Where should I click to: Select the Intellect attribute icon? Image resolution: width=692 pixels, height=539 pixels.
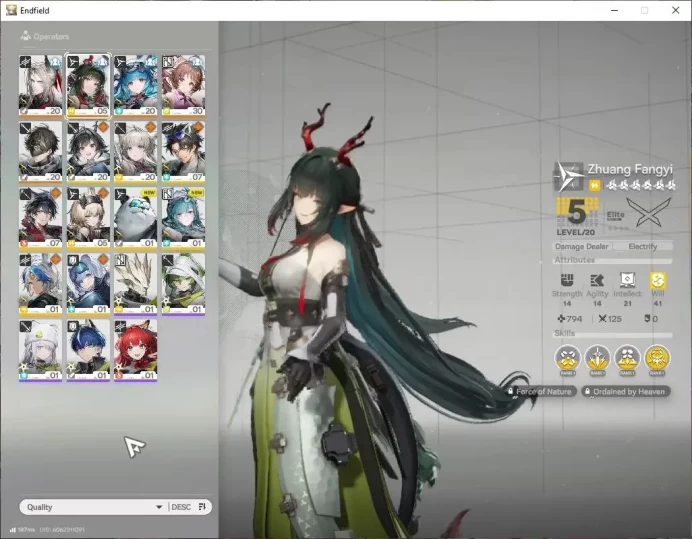[627, 280]
